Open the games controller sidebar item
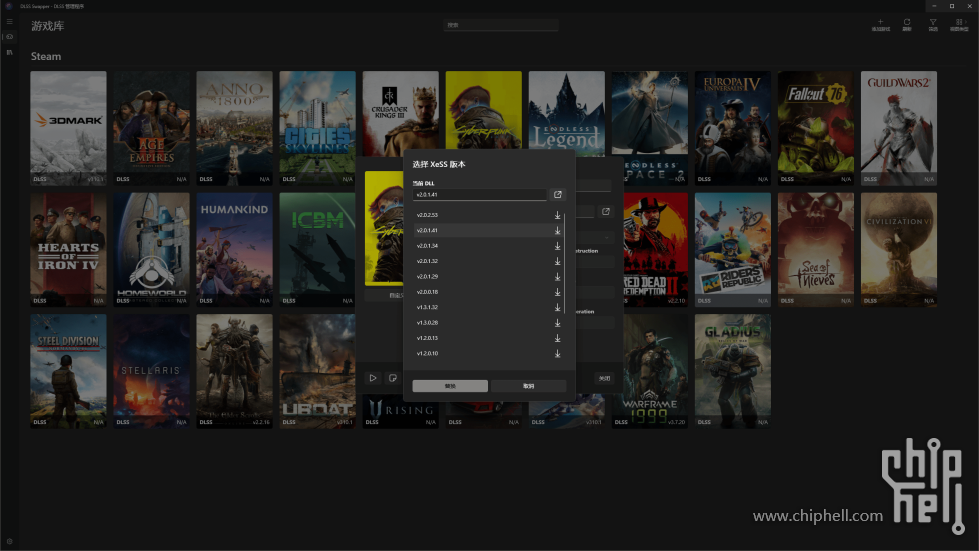The image size is (979, 551). 9,37
